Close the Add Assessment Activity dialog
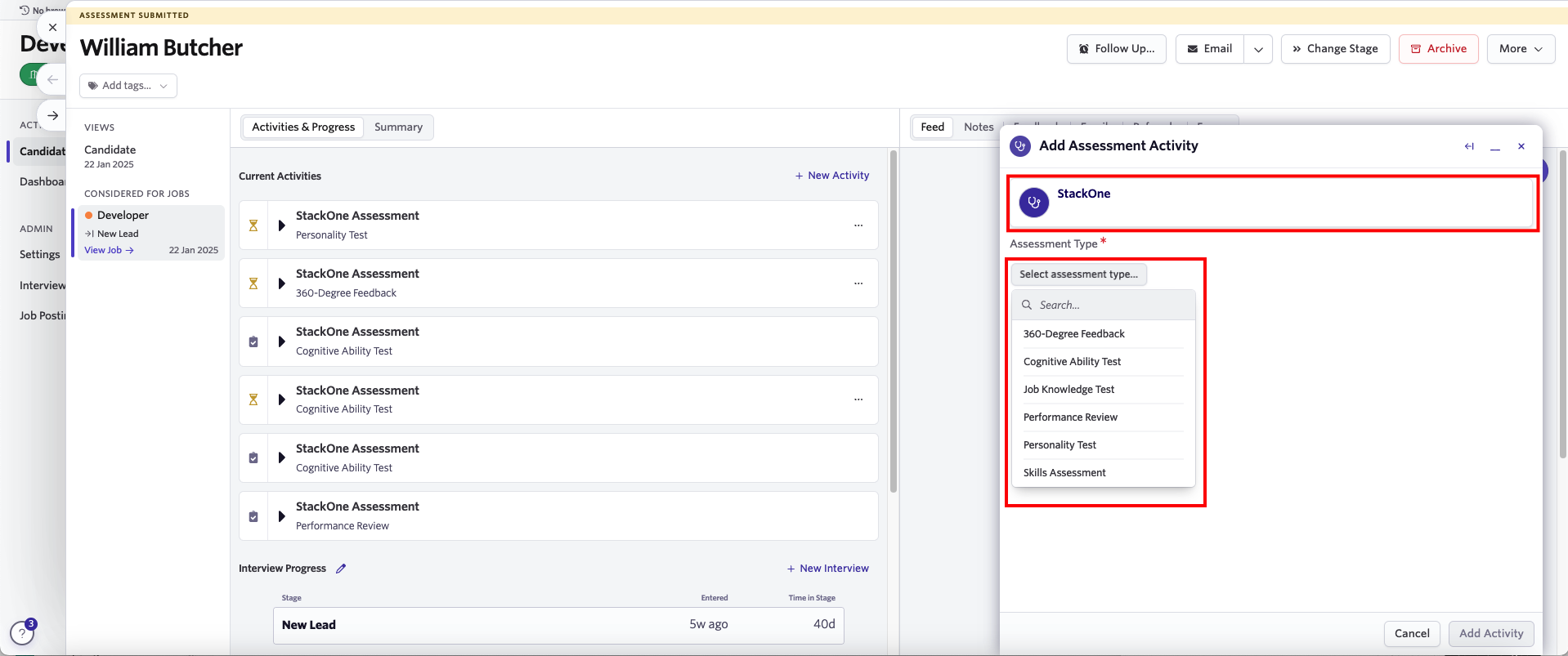 pos(1521,146)
